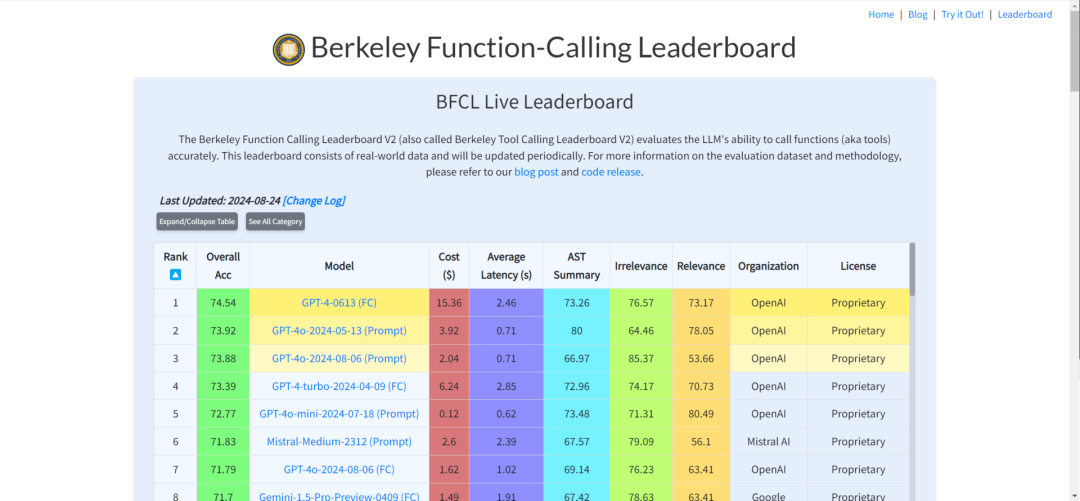
Task: Select the Leaderboard navigation item
Action: tap(1024, 15)
